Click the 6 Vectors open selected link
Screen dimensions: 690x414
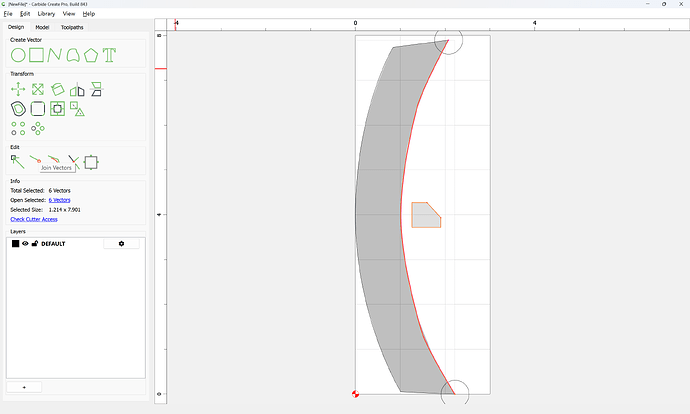click(59, 200)
